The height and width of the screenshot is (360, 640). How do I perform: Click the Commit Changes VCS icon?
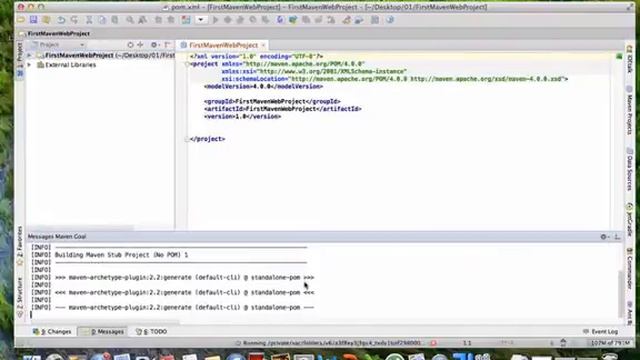tap(293, 20)
